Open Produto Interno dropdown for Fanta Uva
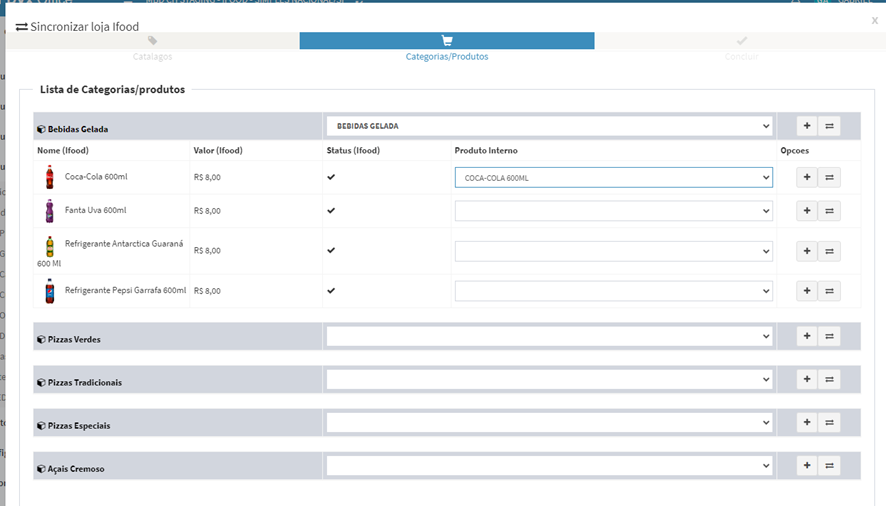This screenshot has height=506, width=886. [x=613, y=211]
